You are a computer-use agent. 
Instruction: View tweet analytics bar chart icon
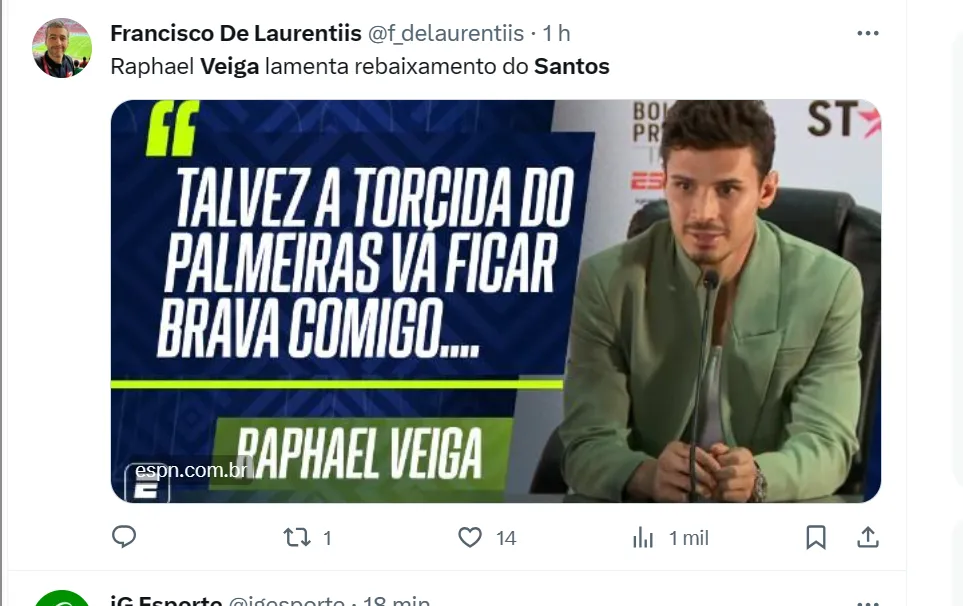(x=643, y=538)
